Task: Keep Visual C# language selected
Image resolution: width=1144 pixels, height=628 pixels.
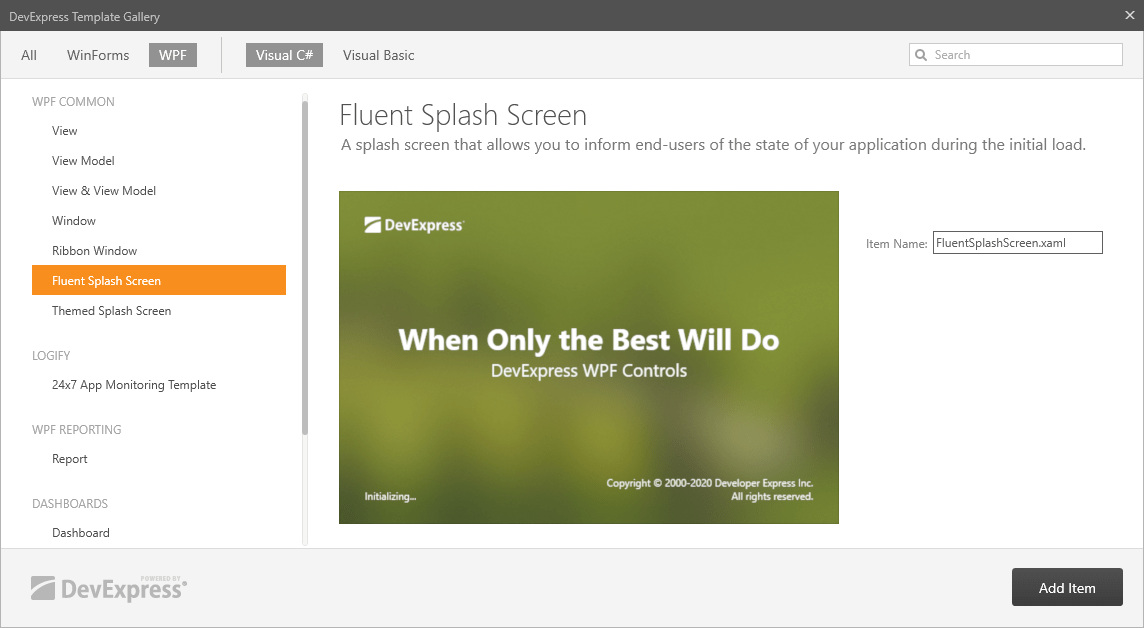Action: pyautogui.click(x=284, y=55)
